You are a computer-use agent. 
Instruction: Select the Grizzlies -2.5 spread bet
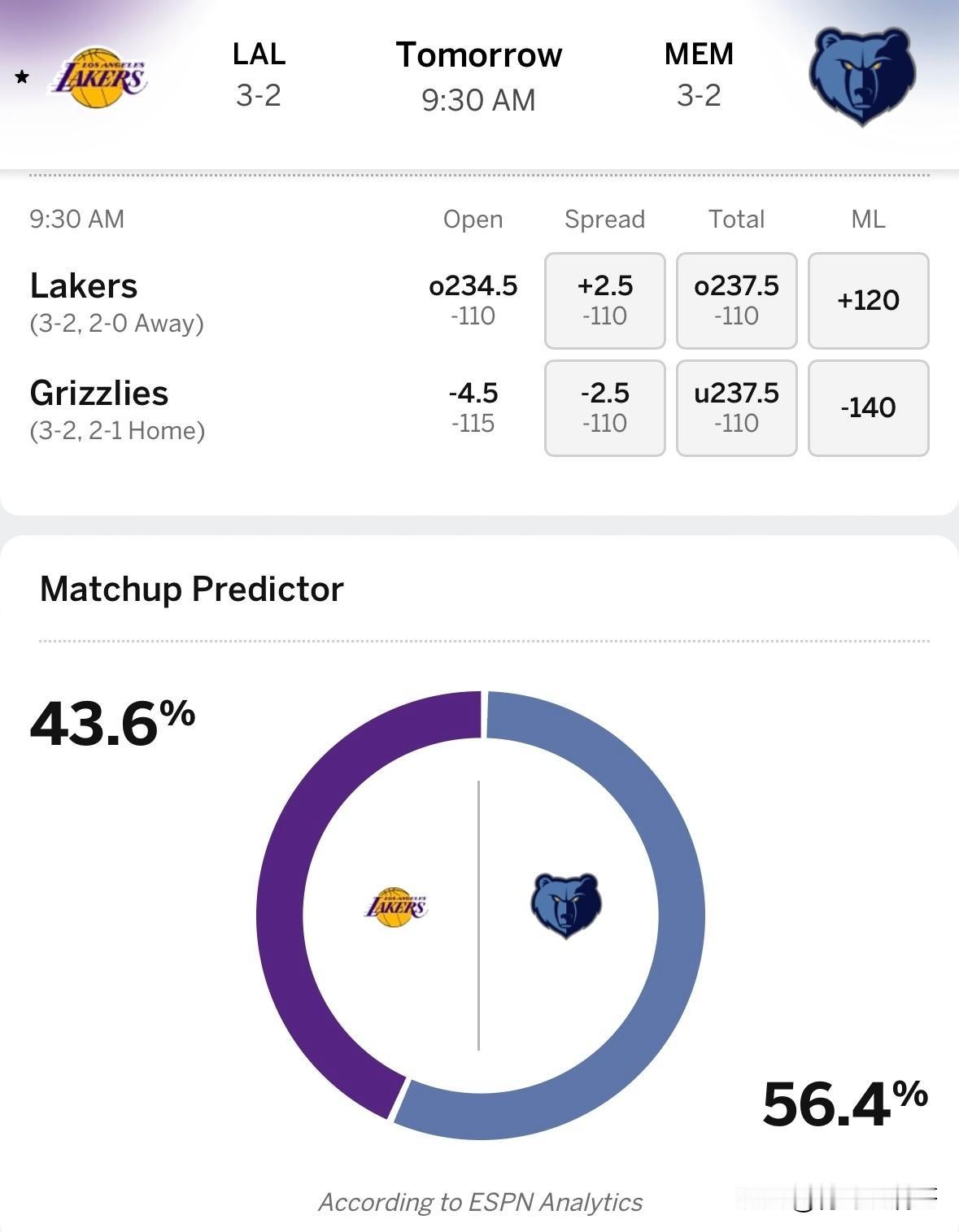(604, 407)
